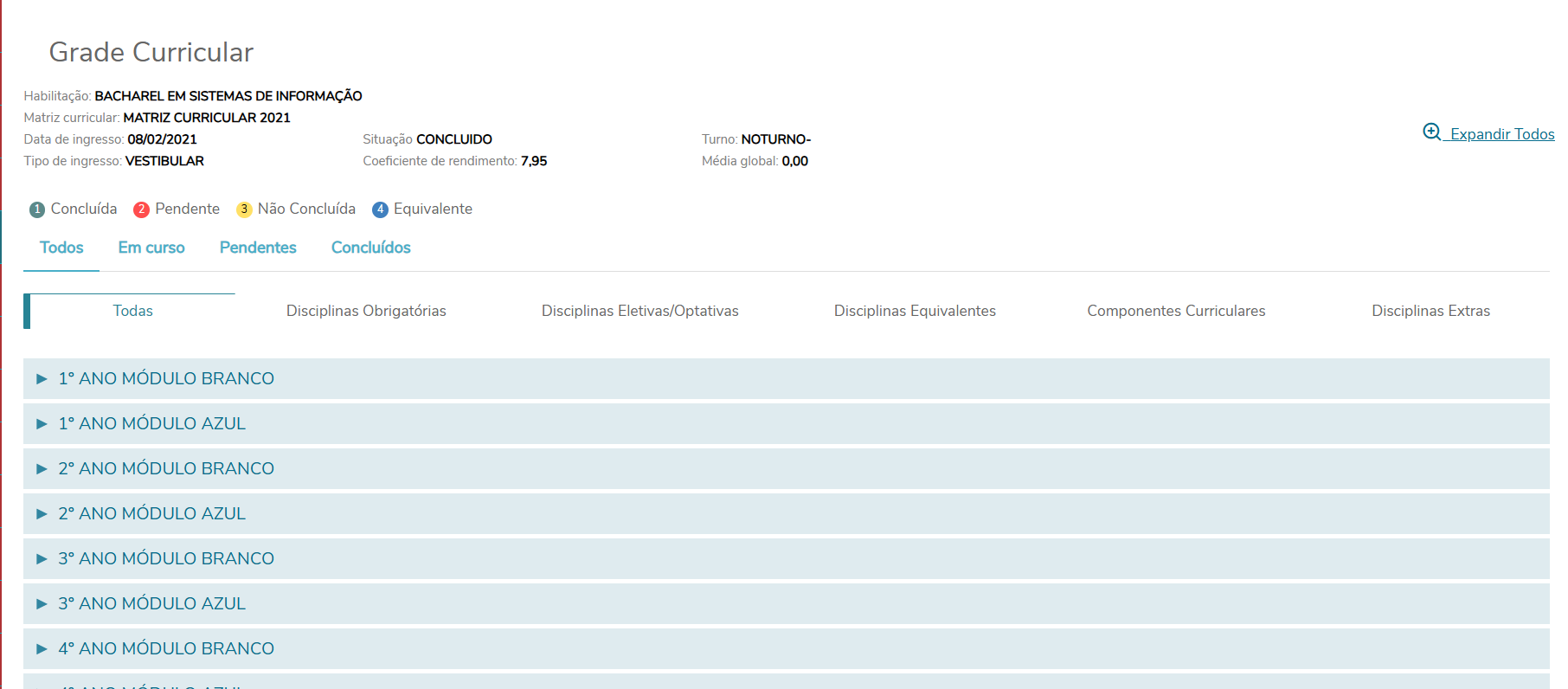Expand the 2° ANO MÓDULO BRANCO section
The image size is (1568, 689).
[166, 468]
